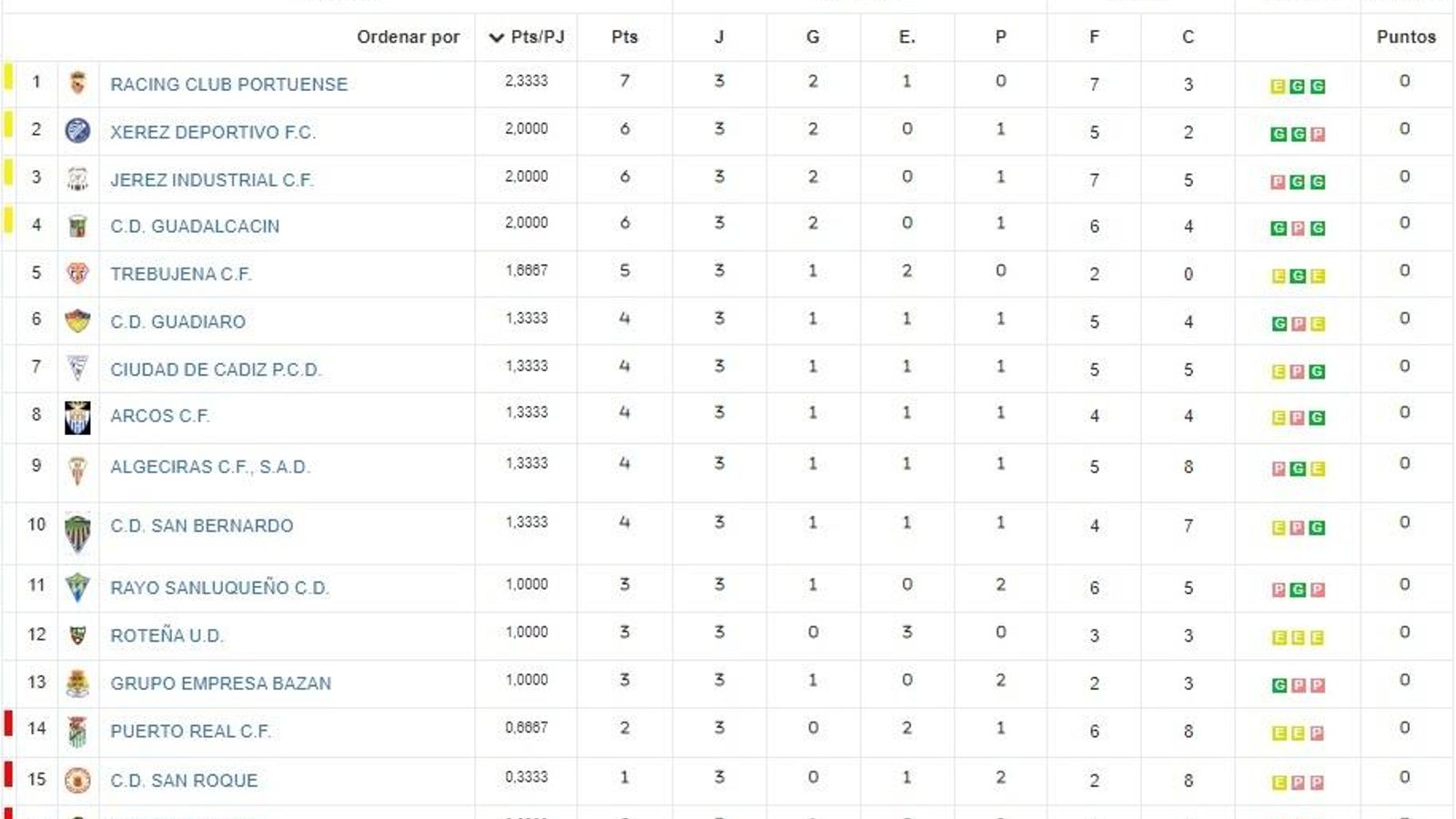1456x819 pixels.
Task: Click the Trebujena C.F. crest icon
Action: 78,273
